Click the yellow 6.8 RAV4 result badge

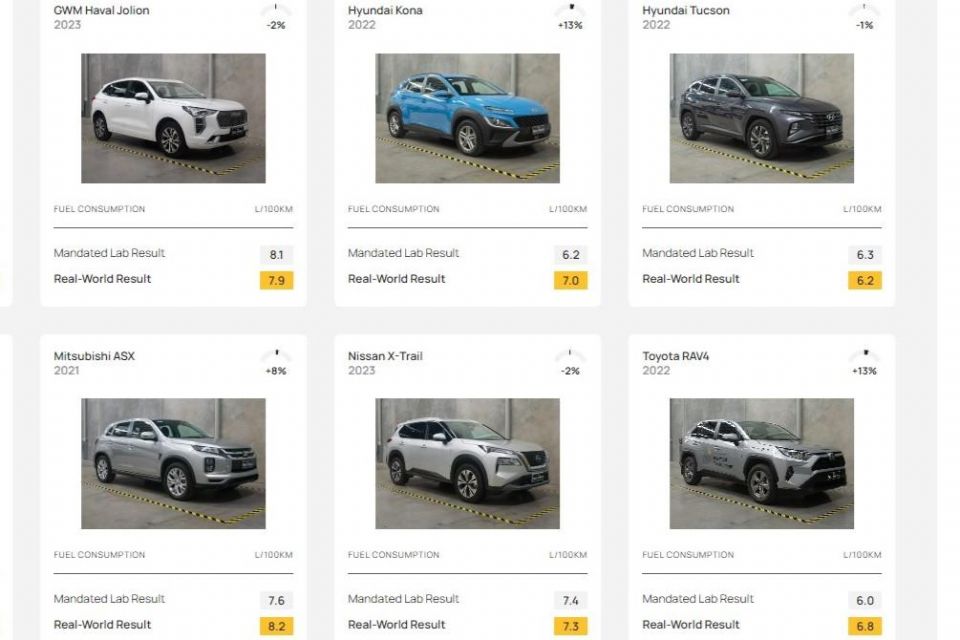pos(864,626)
